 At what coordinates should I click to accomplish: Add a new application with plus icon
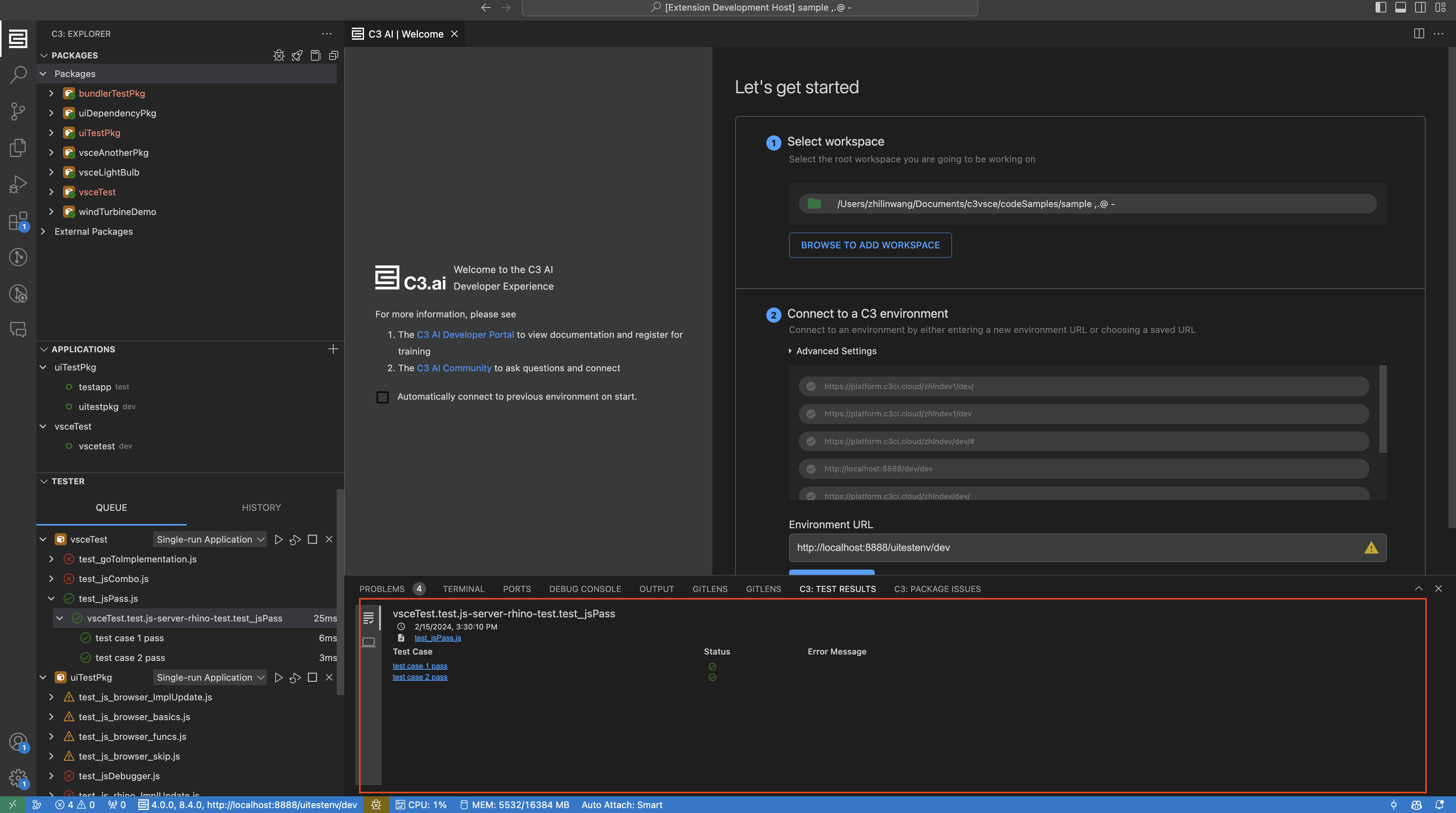(333, 349)
